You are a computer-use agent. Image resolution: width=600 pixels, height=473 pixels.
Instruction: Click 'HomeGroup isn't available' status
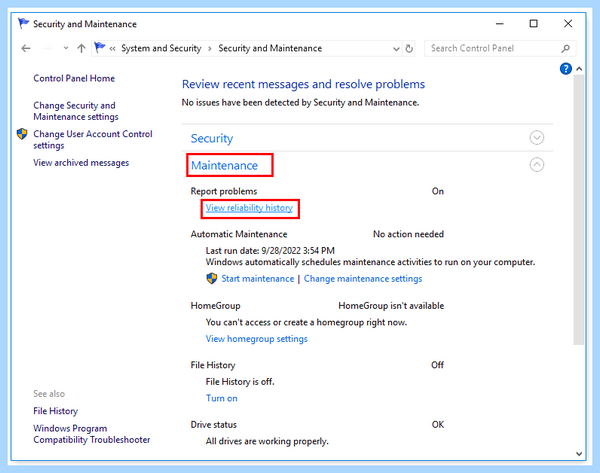pos(391,306)
